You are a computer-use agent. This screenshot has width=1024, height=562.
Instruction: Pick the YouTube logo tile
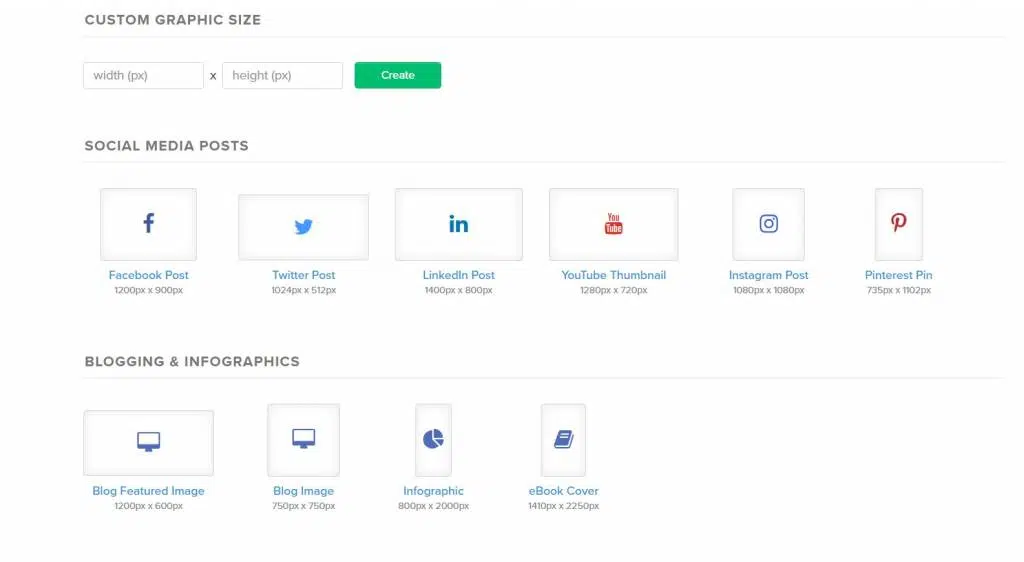coord(613,224)
